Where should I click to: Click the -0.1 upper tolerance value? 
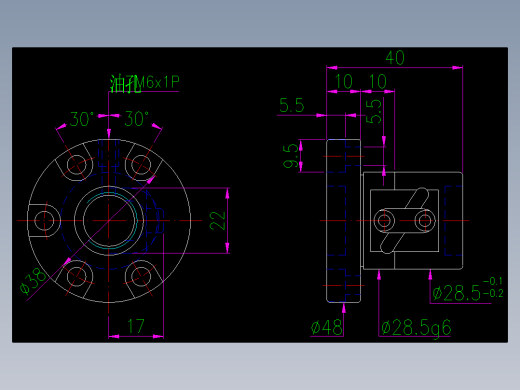(x=493, y=281)
